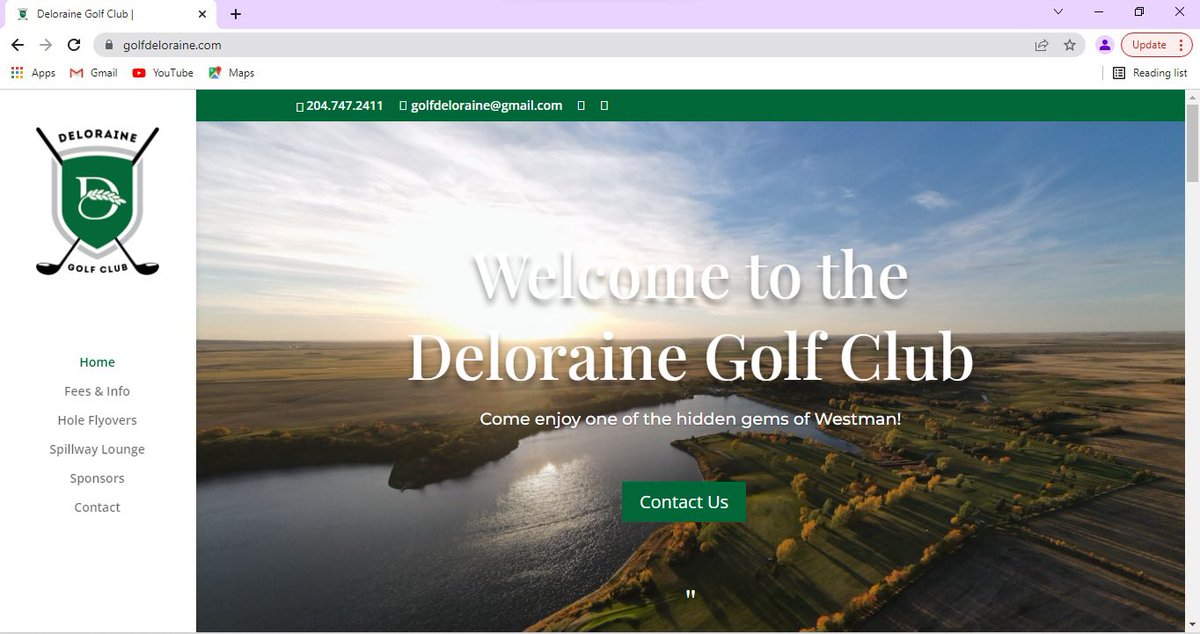Screen dimensions: 1200x634
Task: Select Hole Flyovers in the sidebar menu
Action: tap(97, 420)
